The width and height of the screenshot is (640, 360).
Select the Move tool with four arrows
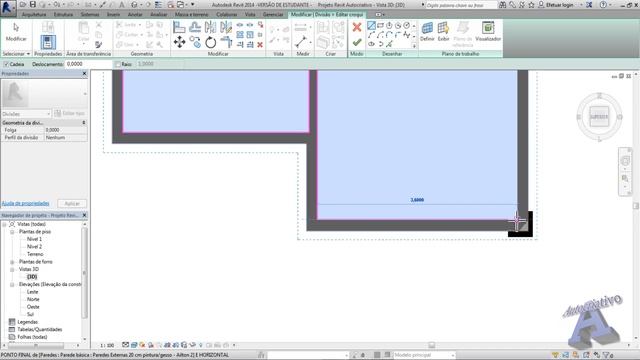[x=179, y=42]
